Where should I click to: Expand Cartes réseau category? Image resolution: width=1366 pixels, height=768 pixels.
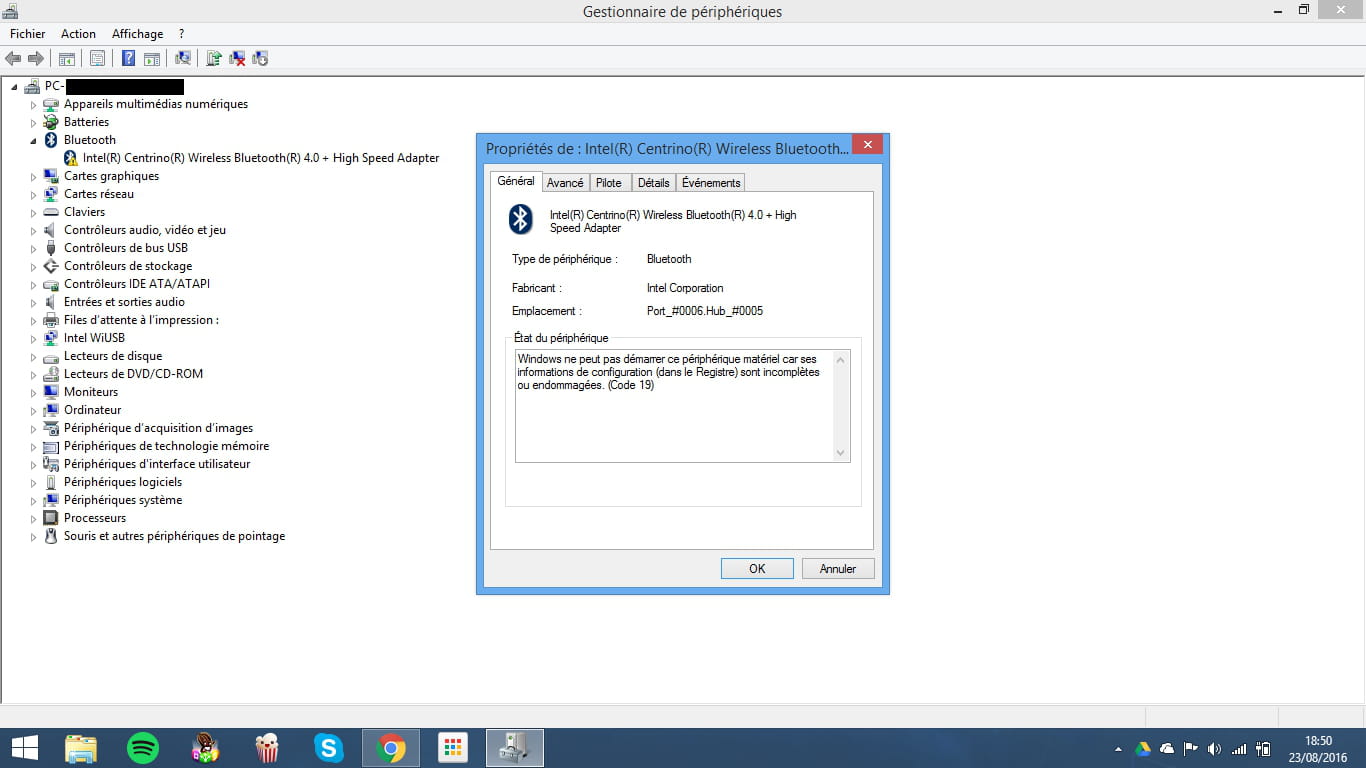pyautogui.click(x=33, y=195)
